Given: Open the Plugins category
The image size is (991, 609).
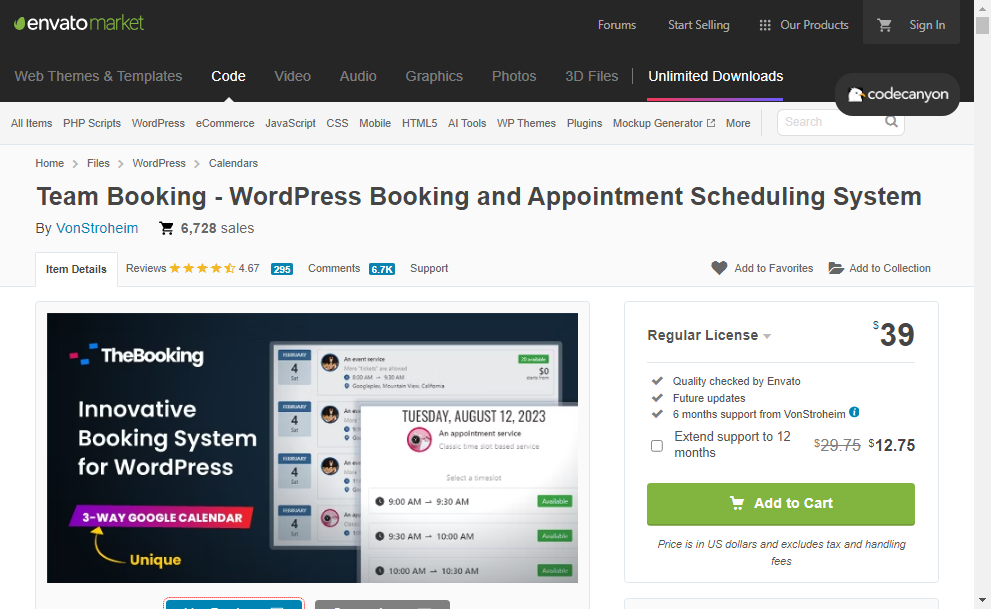Looking at the screenshot, I should (584, 123).
